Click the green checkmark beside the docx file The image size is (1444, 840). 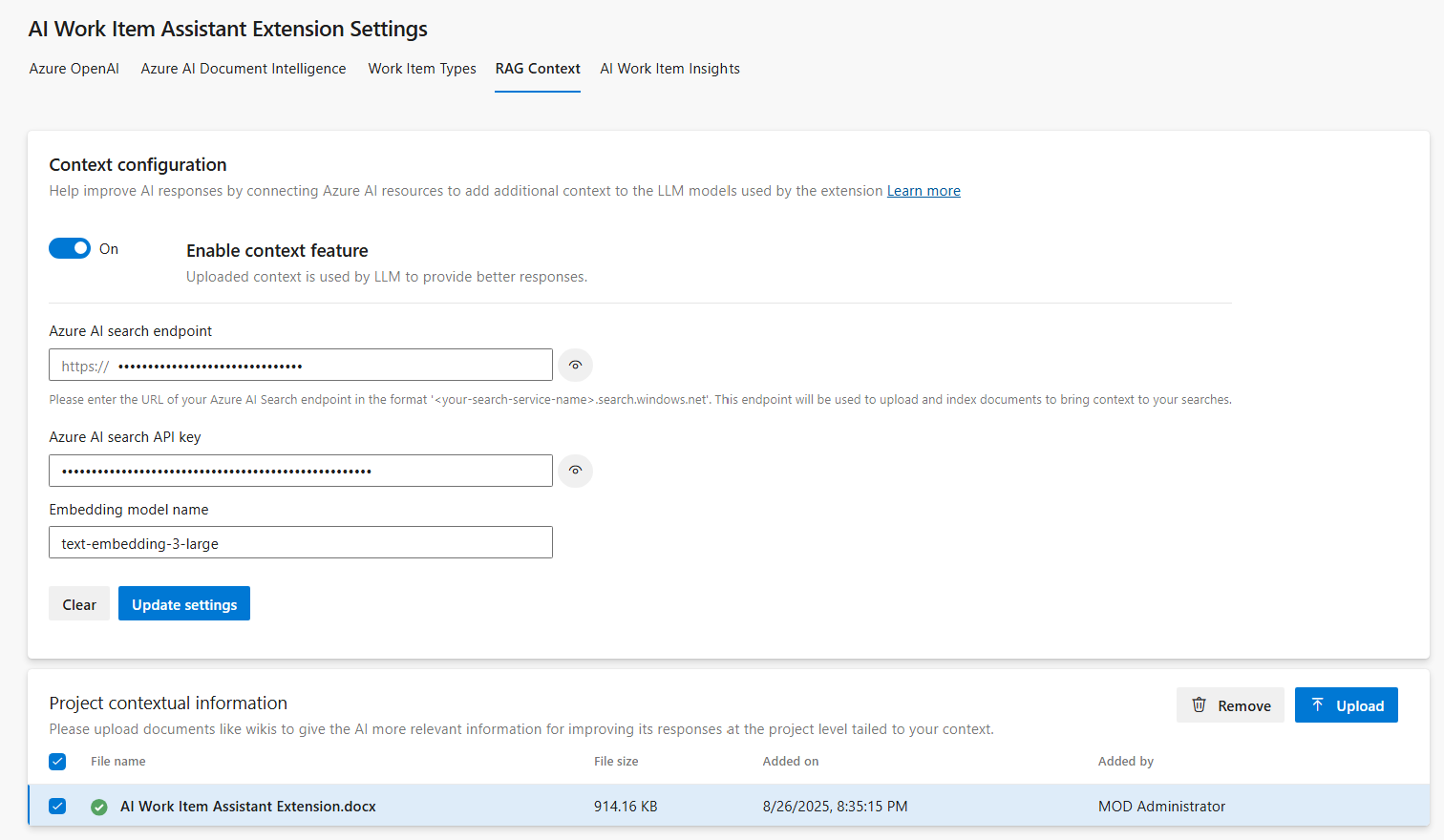pyautogui.click(x=98, y=806)
